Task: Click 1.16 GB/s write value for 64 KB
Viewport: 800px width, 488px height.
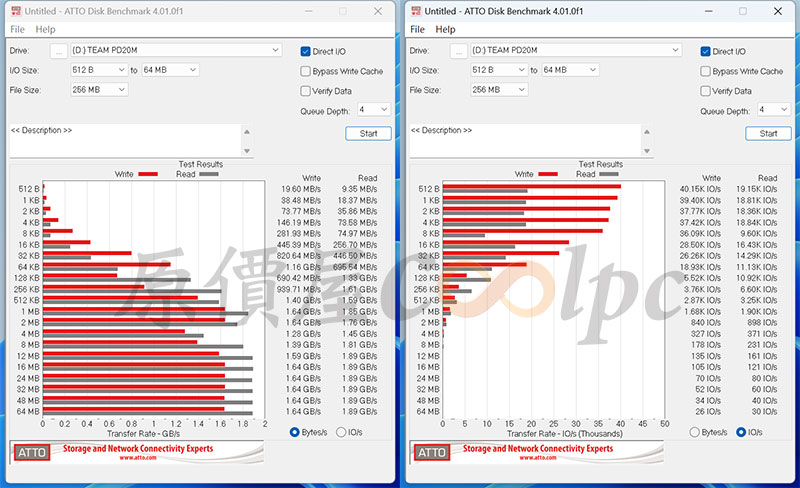Action: coord(303,267)
